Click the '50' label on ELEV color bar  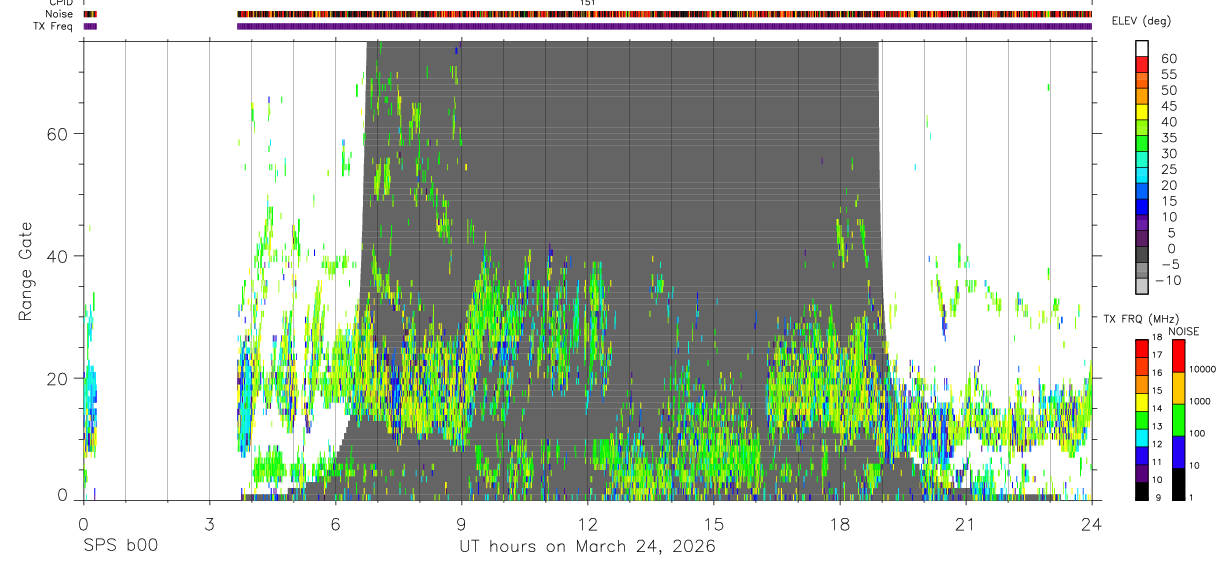(1167, 90)
